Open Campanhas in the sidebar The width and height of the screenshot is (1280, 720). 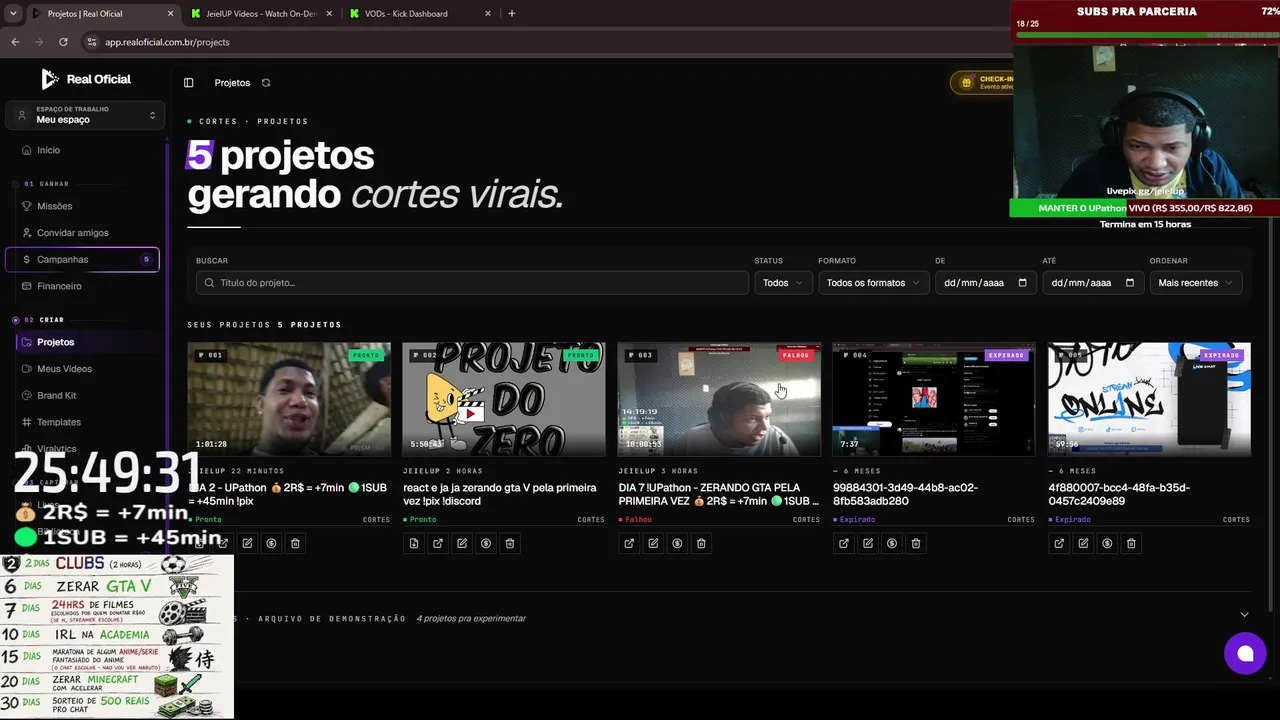82,260
